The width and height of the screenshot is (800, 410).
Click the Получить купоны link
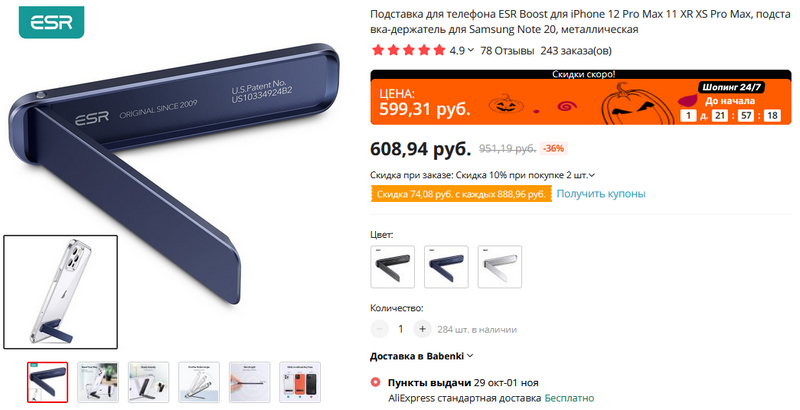point(601,194)
